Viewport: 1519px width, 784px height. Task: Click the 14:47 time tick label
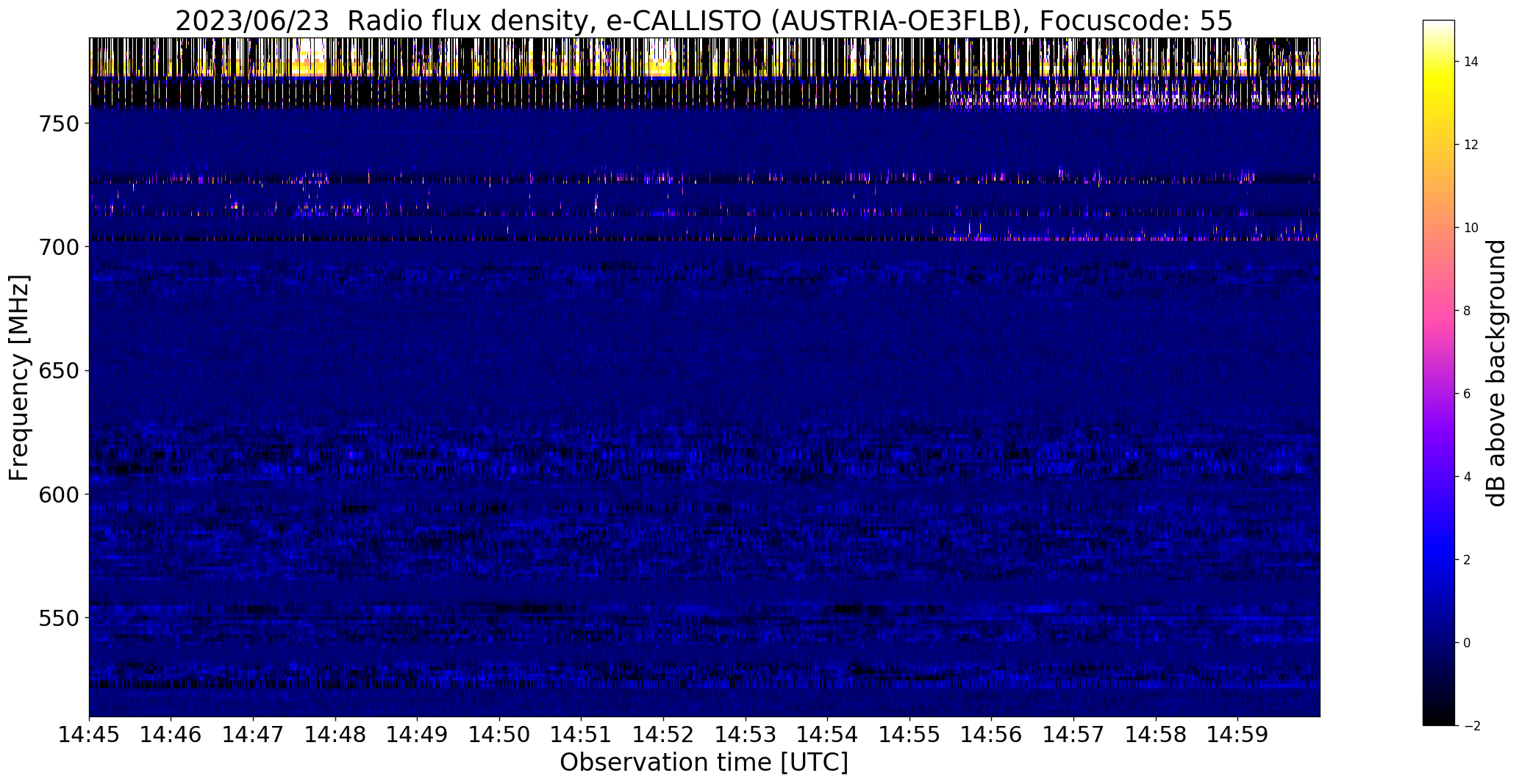coord(254,734)
